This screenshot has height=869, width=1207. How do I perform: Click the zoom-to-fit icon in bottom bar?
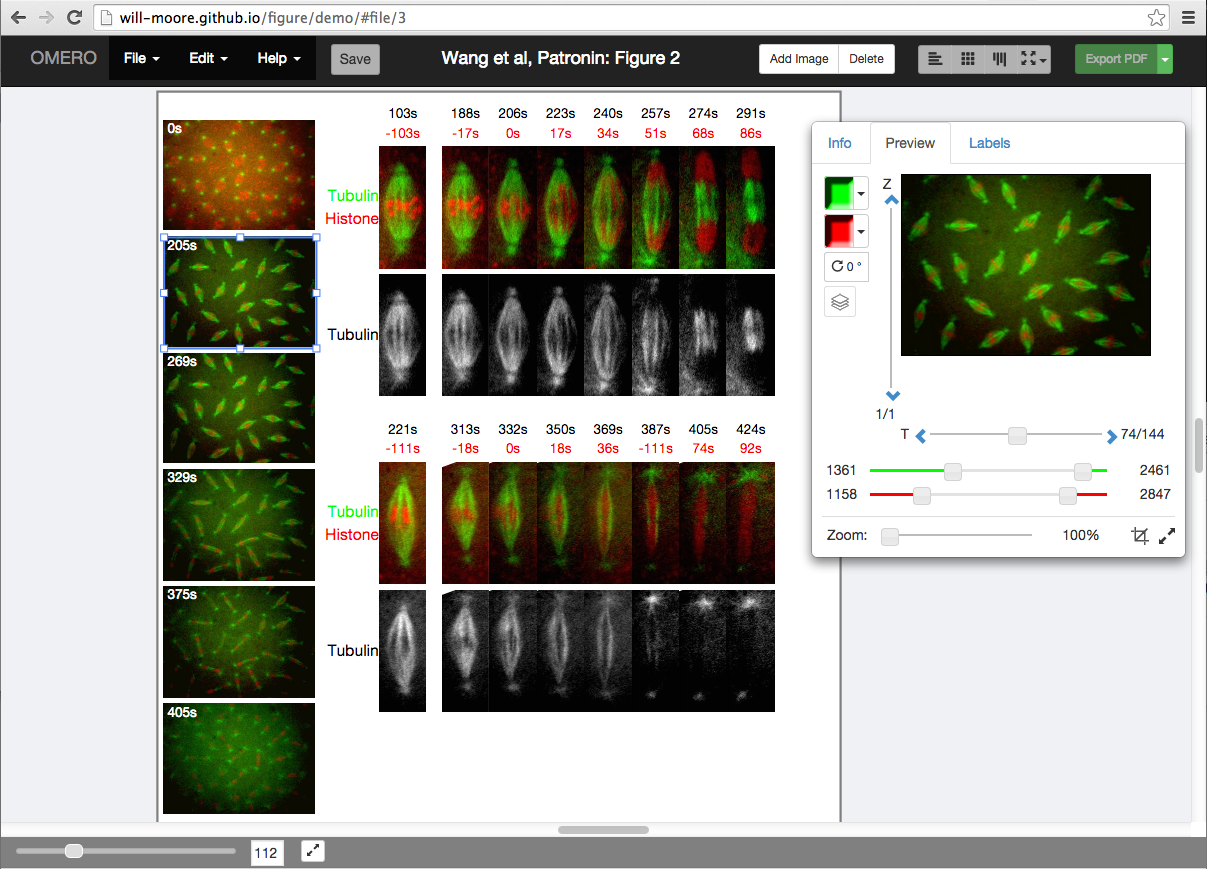(x=313, y=851)
